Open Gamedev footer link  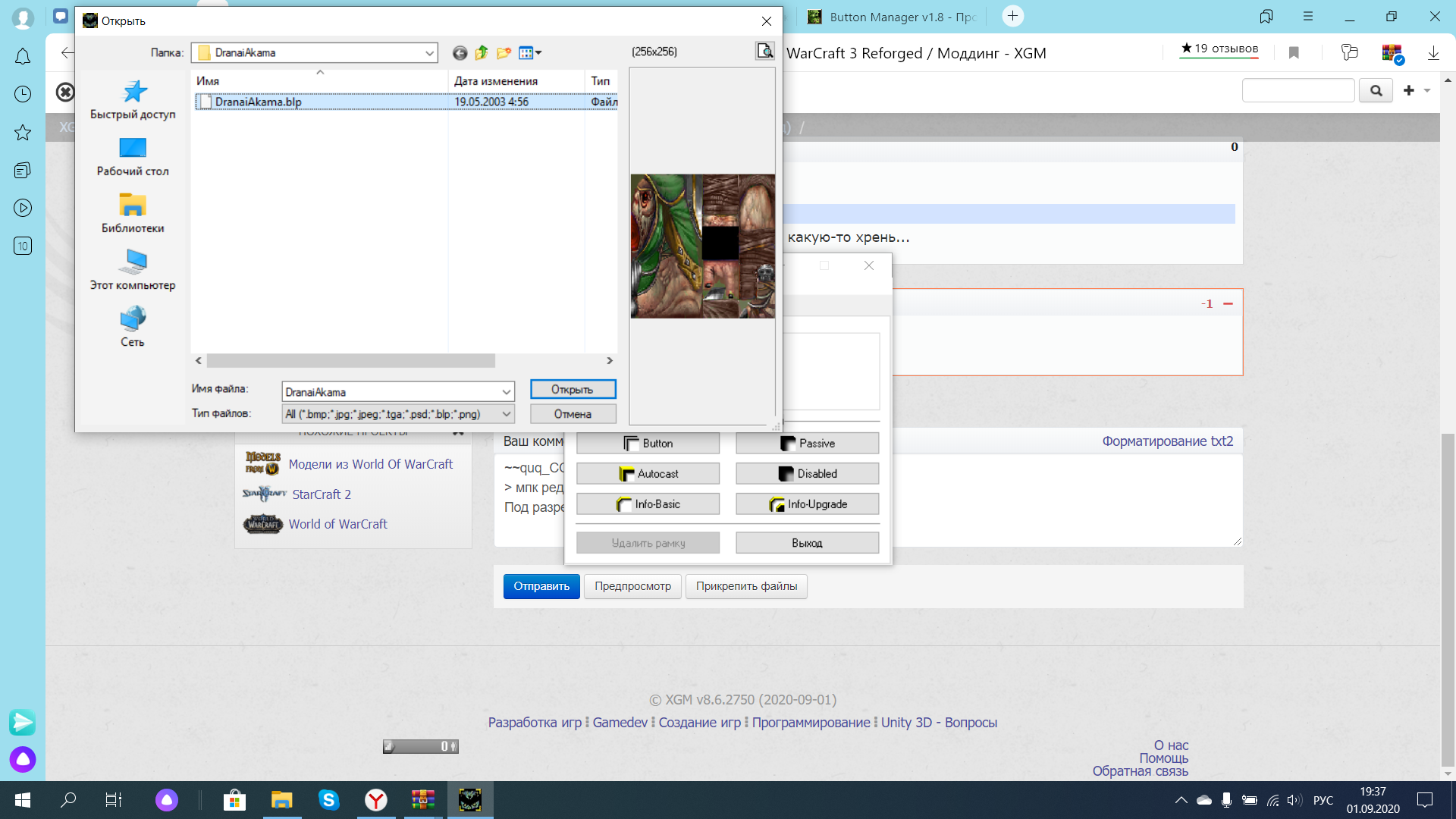tap(620, 723)
